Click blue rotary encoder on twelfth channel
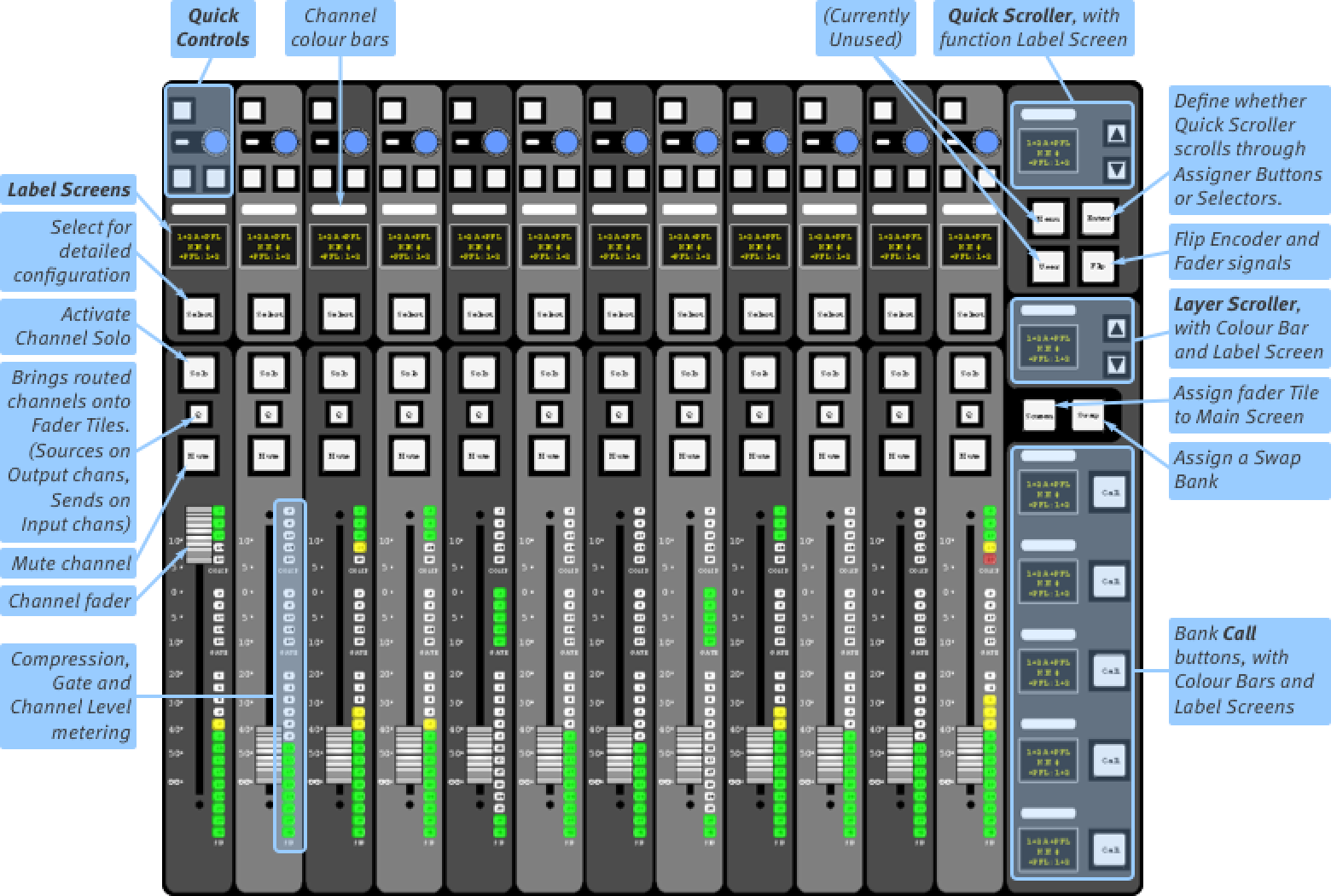The image size is (1331, 896). (985, 143)
